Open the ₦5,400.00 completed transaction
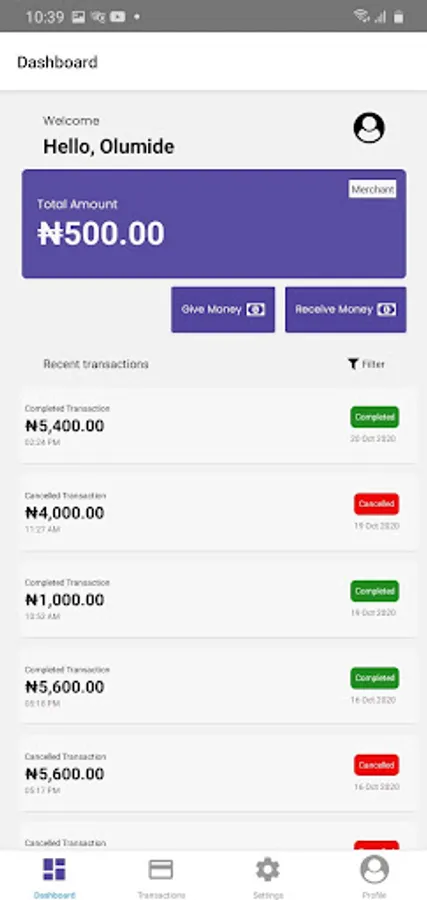Screen dimensions: 427x900 218,425
